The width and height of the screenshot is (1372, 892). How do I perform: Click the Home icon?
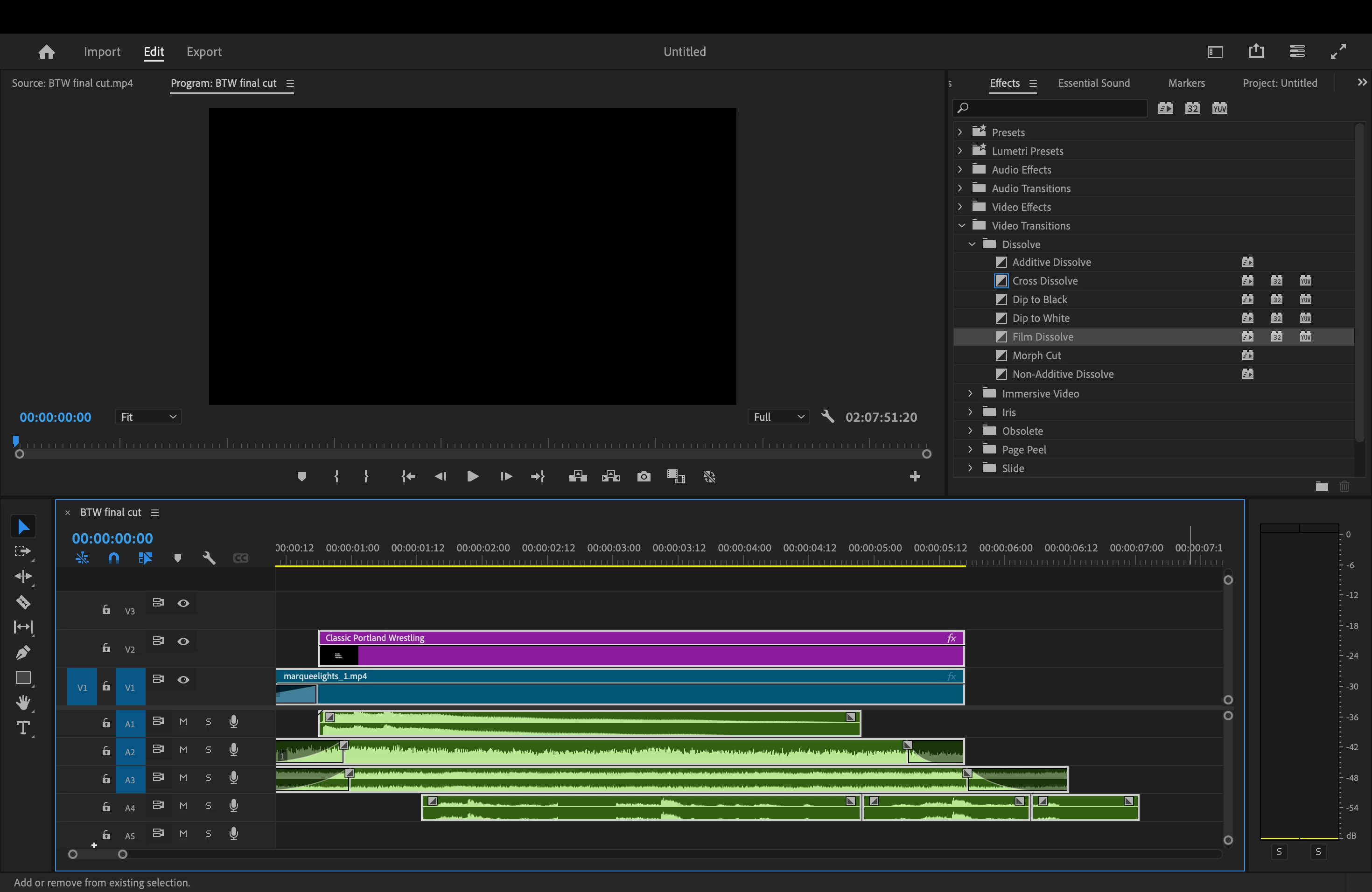pos(46,52)
